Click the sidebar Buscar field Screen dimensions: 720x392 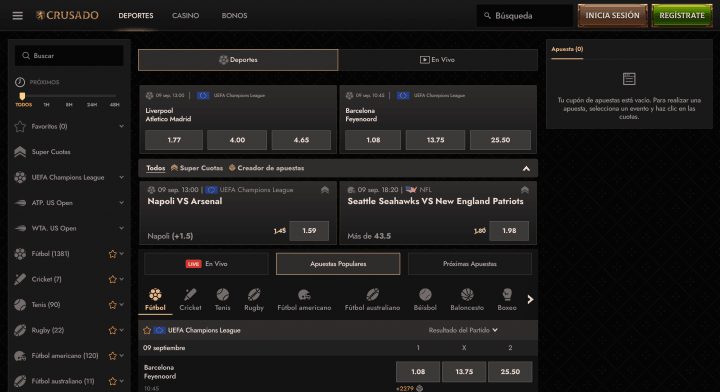tap(69, 56)
